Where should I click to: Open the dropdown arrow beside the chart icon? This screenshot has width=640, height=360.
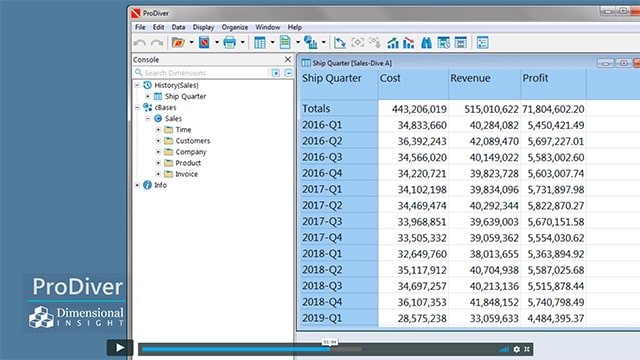[324, 42]
